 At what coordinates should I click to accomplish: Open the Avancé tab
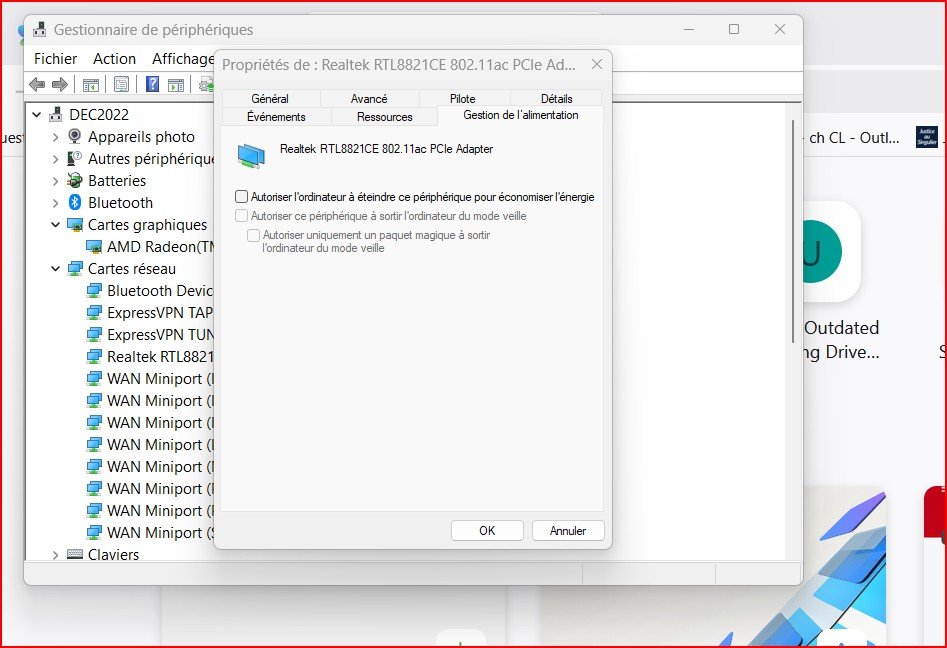[369, 99]
